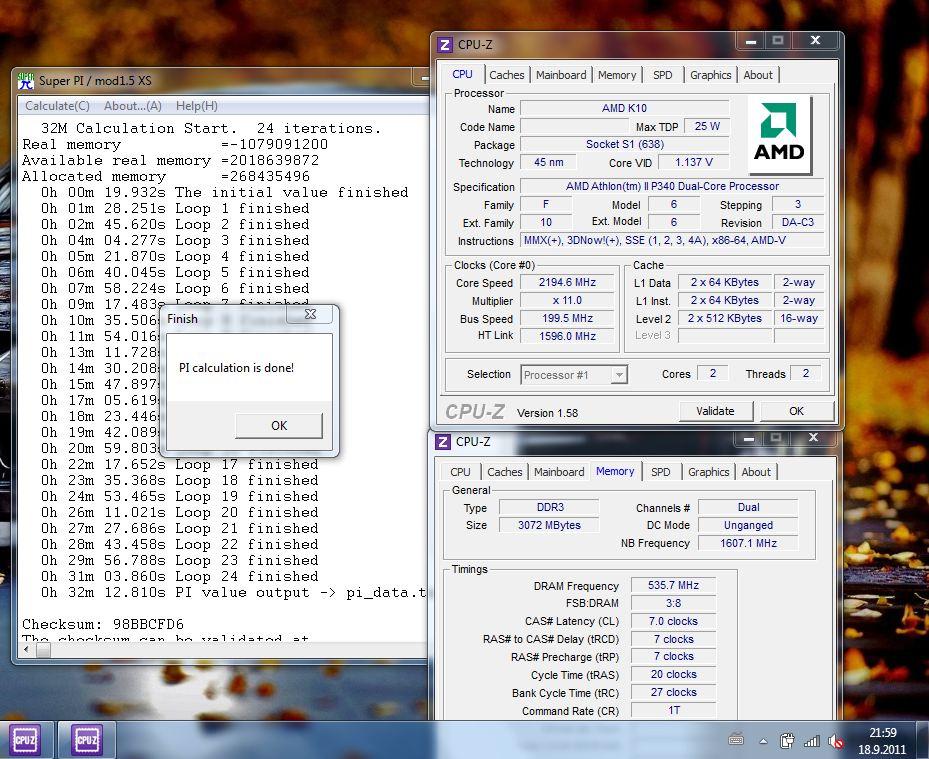Click the Core Speed value 2194.6 MHz
Viewport: 929px width, 759px height.
coord(567,283)
